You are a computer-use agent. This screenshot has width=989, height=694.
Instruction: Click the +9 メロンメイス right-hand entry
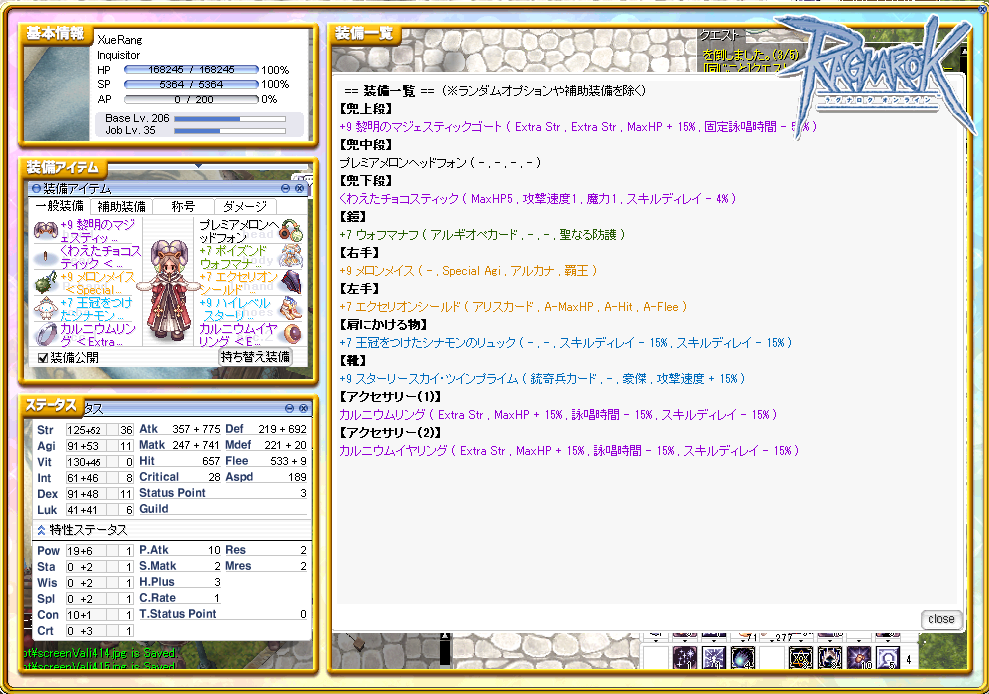click(467, 270)
